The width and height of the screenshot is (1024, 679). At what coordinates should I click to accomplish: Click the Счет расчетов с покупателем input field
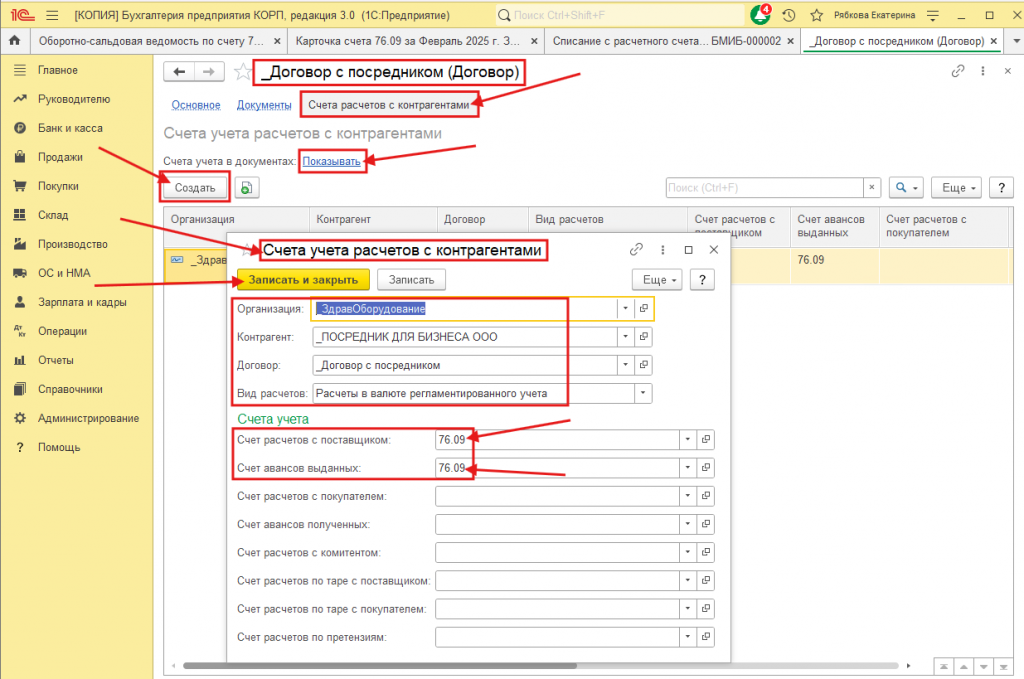point(557,496)
